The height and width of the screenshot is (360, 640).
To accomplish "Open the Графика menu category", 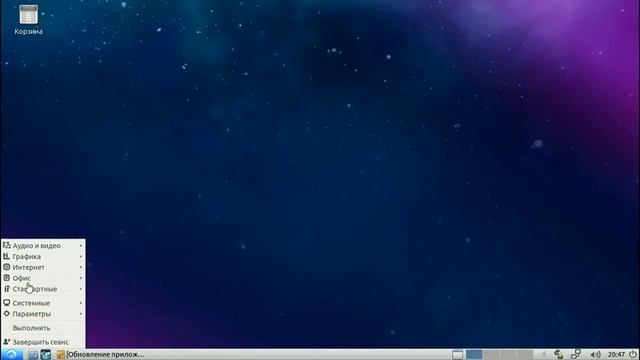I will coord(43,257).
